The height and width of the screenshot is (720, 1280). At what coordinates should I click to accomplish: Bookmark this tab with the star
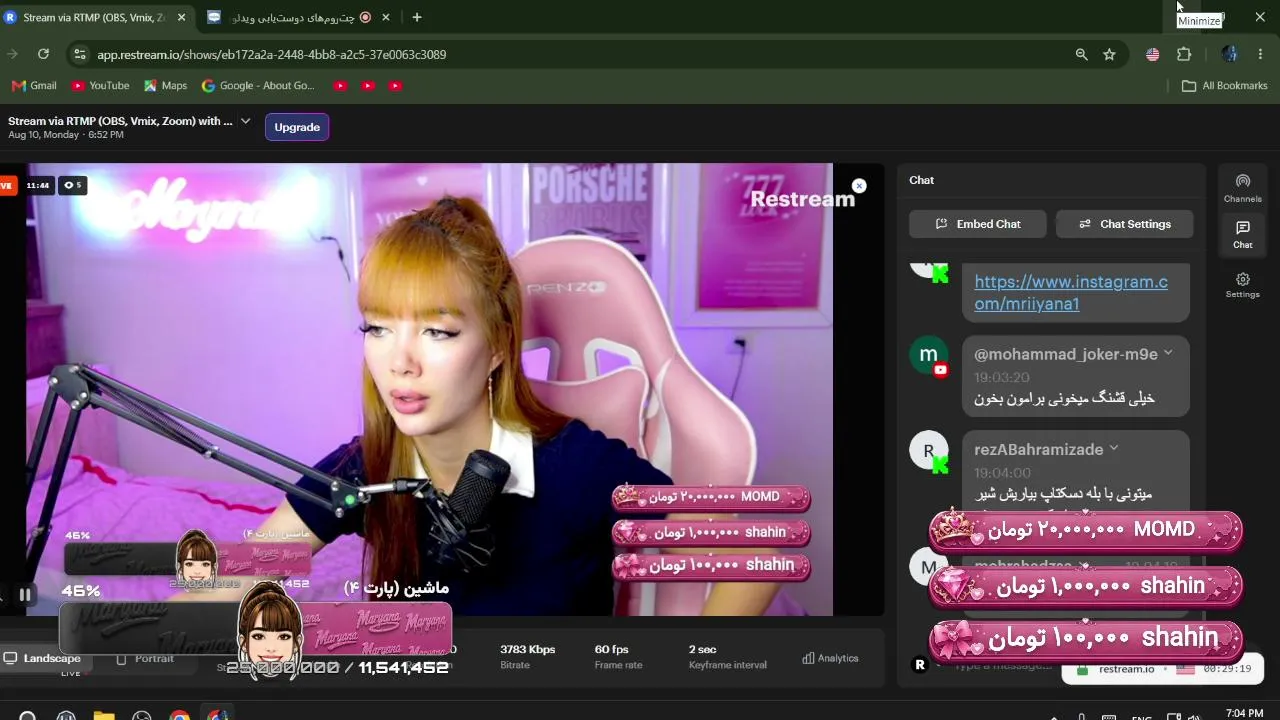tap(1109, 55)
